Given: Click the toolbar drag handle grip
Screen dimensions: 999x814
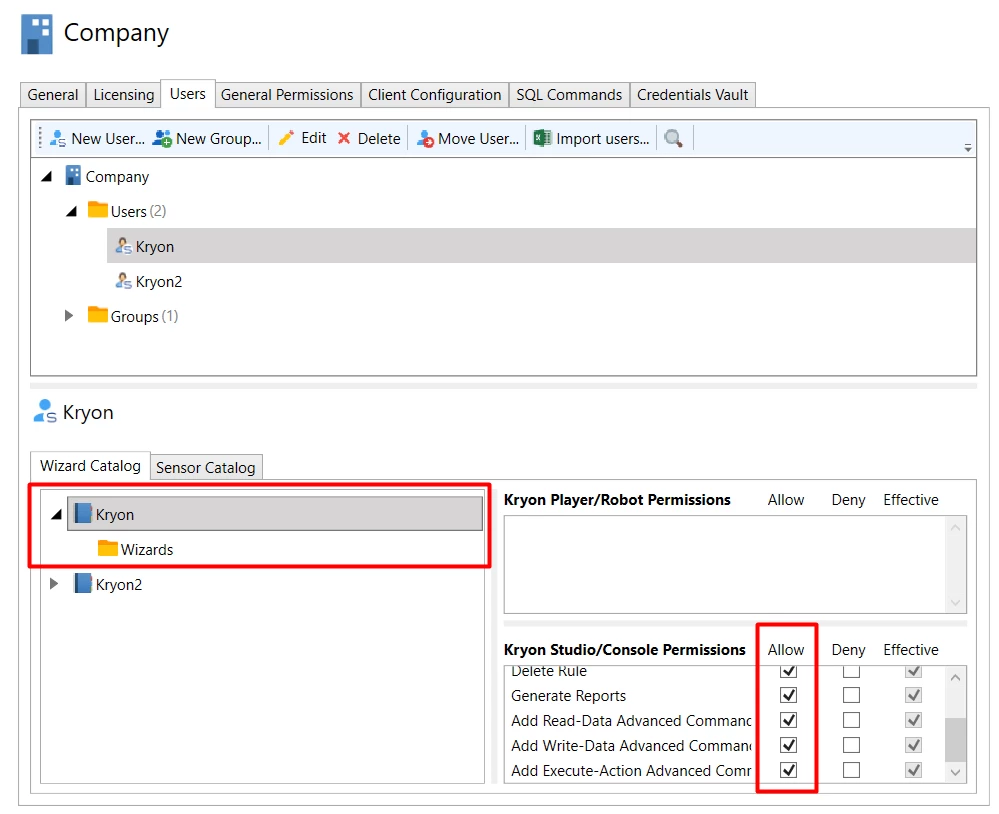Looking at the screenshot, I should pos(40,138).
